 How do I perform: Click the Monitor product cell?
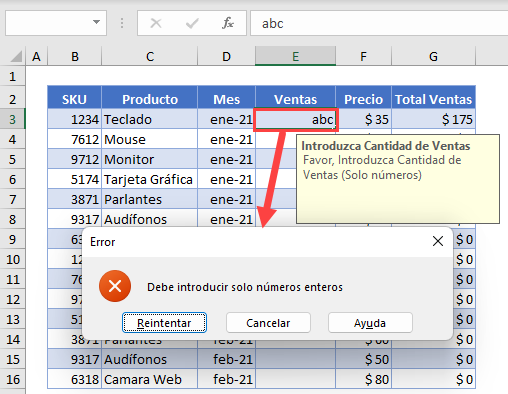point(150,159)
